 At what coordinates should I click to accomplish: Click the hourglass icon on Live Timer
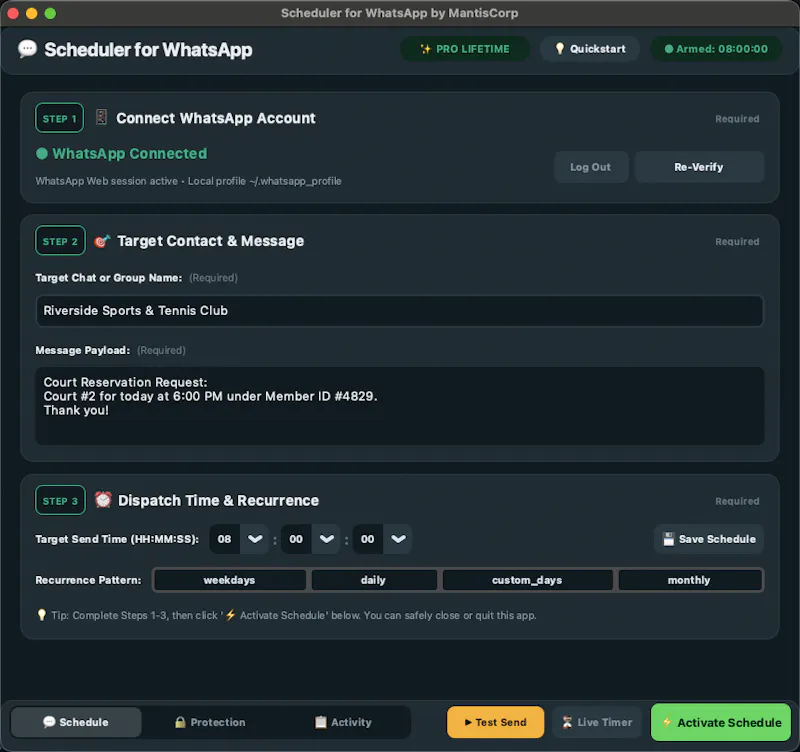point(567,722)
